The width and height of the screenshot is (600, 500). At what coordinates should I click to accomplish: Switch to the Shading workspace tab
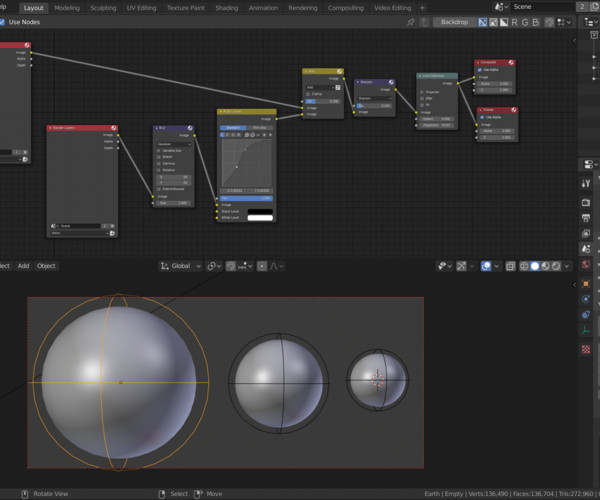pyautogui.click(x=227, y=8)
